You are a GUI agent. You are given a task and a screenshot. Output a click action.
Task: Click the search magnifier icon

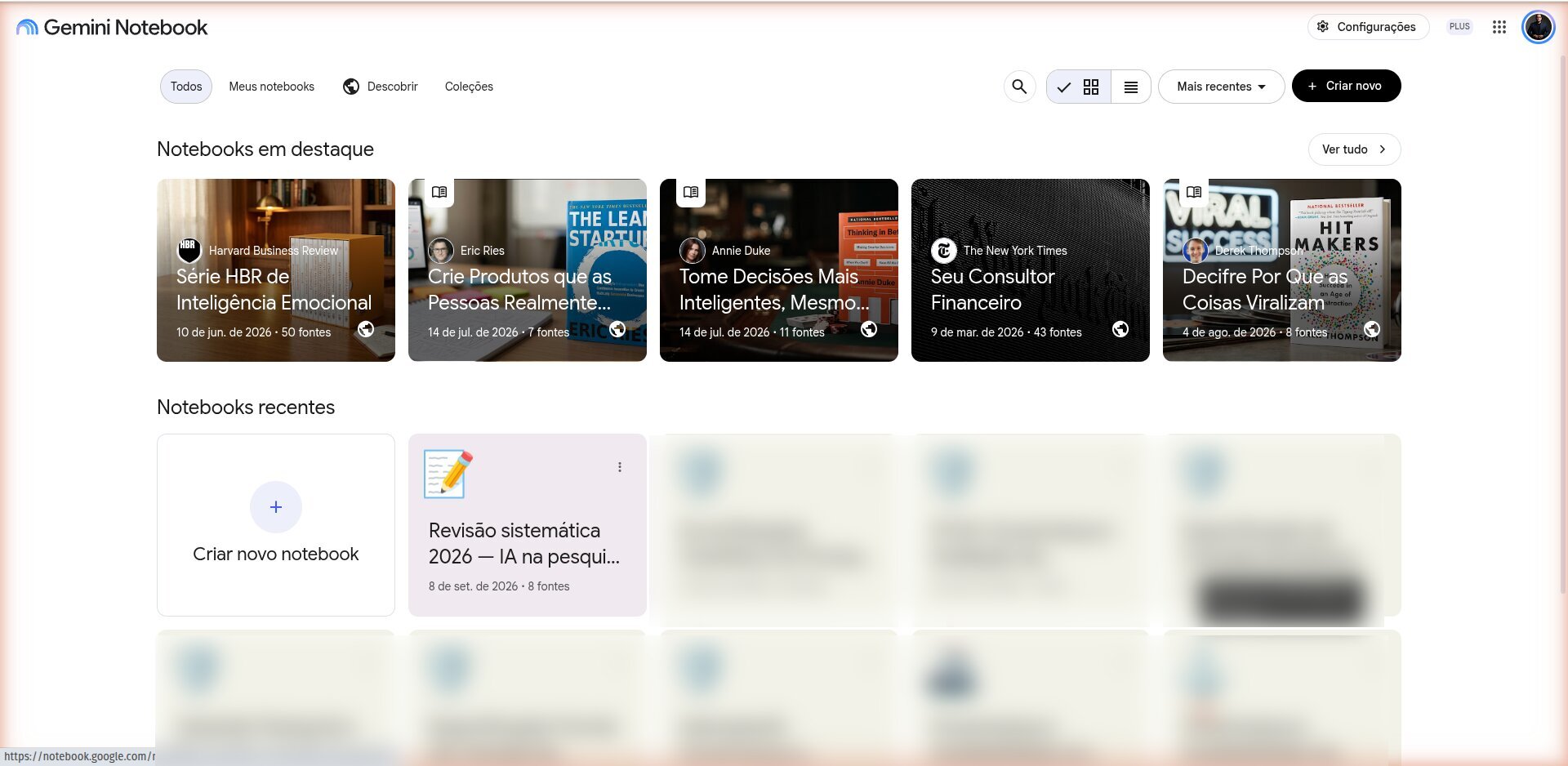(x=1019, y=87)
